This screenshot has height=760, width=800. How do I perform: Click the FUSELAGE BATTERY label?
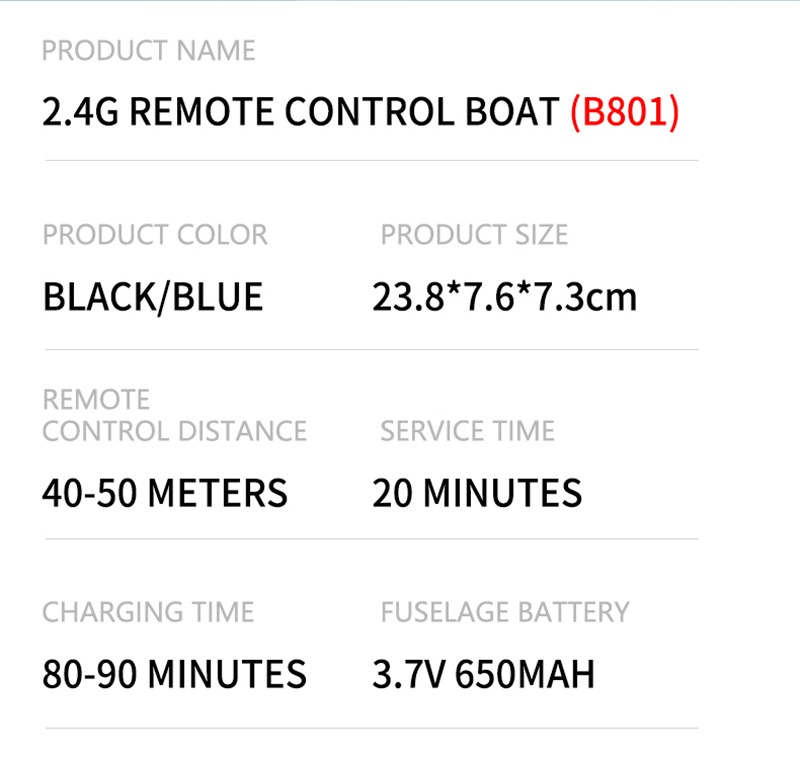(505, 612)
